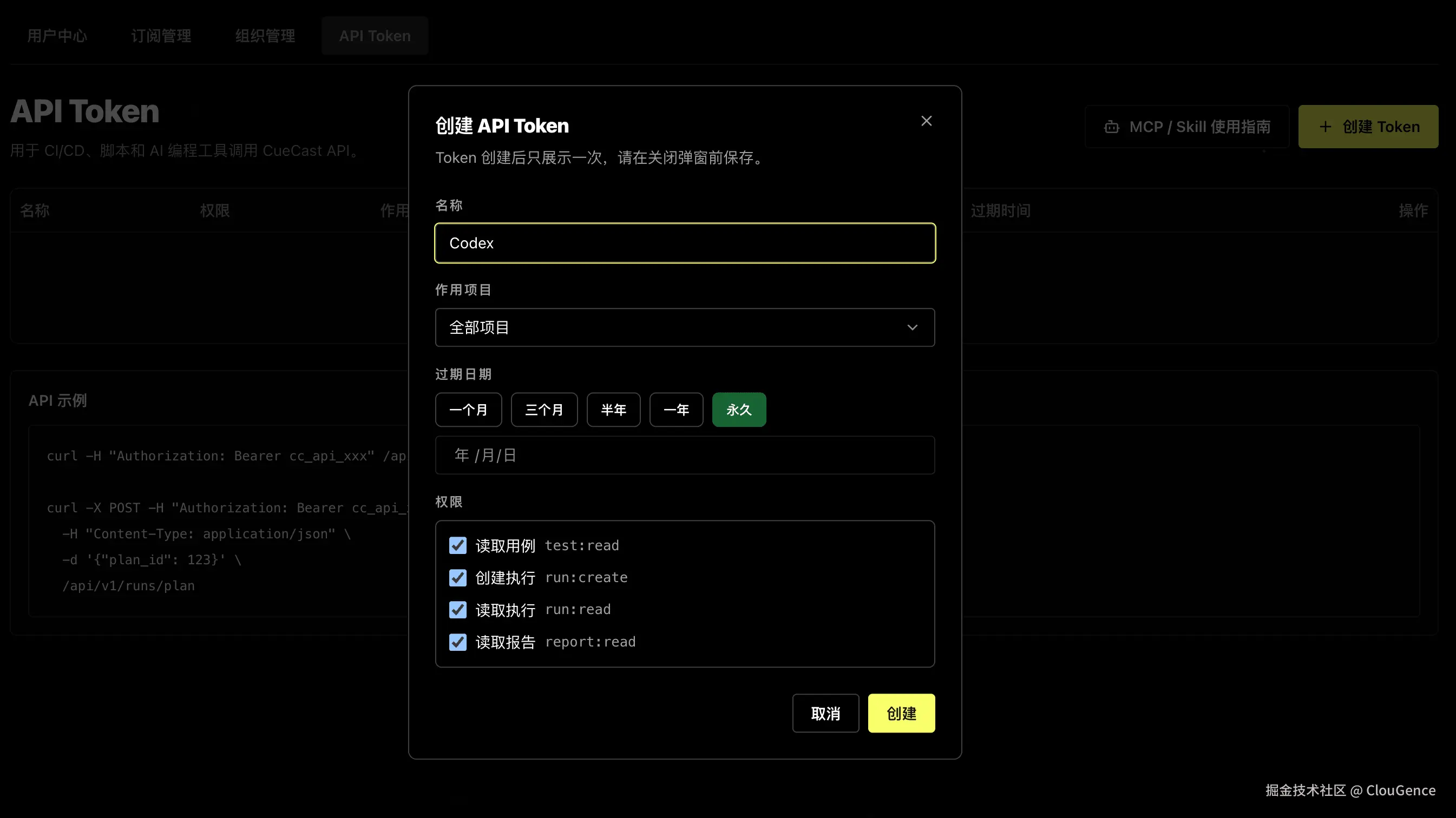Click the API Token page heading
The image size is (1456, 818).
[85, 111]
